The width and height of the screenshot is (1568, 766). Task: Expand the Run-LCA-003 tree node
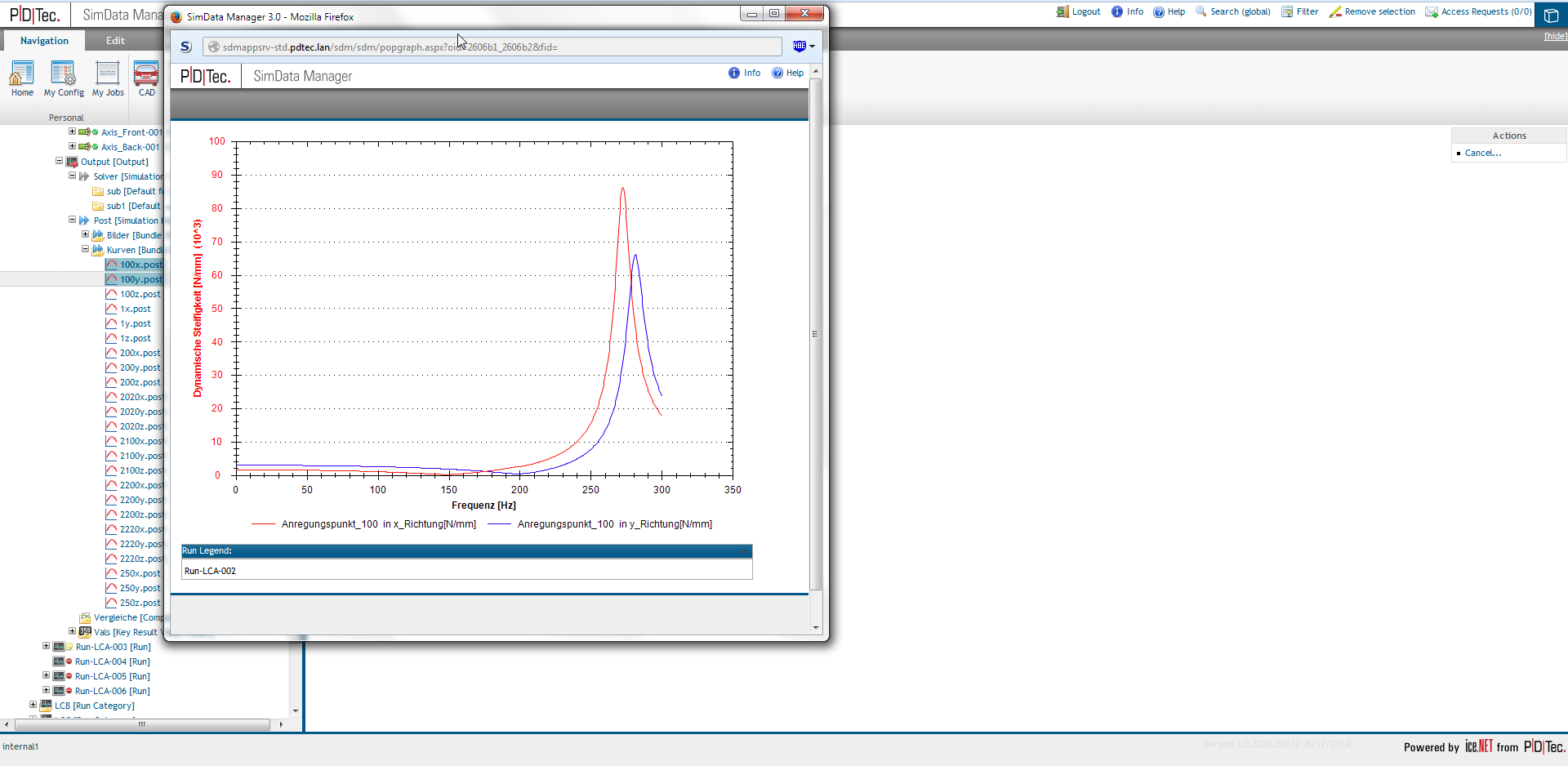[x=46, y=646]
